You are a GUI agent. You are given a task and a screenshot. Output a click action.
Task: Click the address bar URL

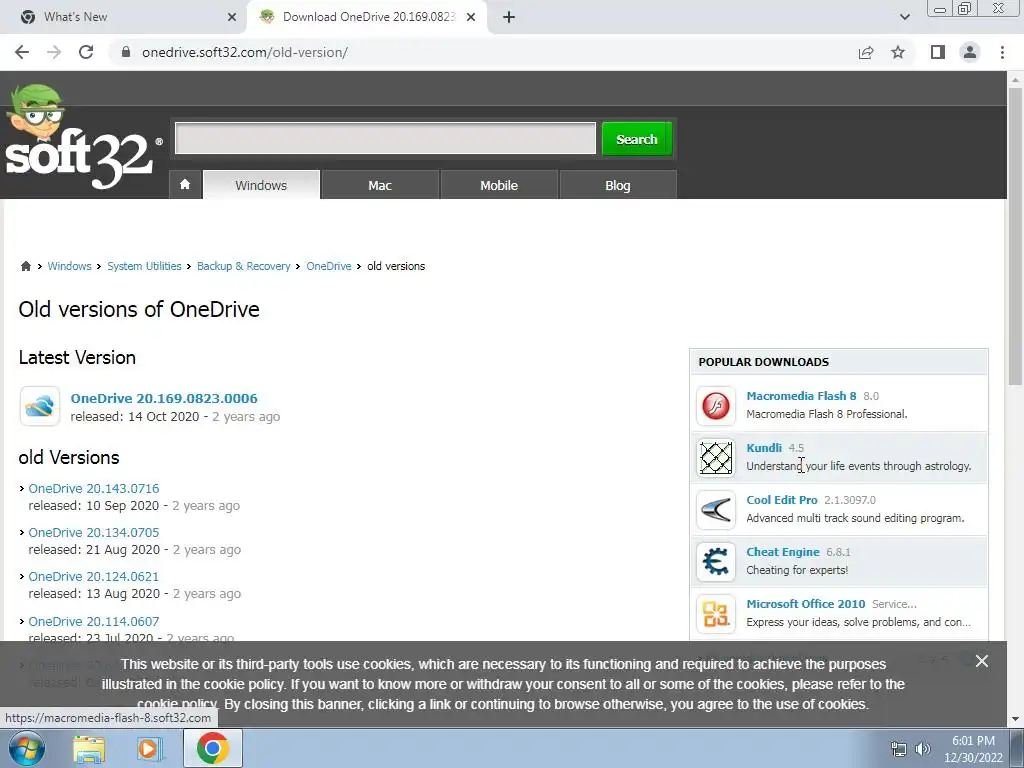click(245, 52)
